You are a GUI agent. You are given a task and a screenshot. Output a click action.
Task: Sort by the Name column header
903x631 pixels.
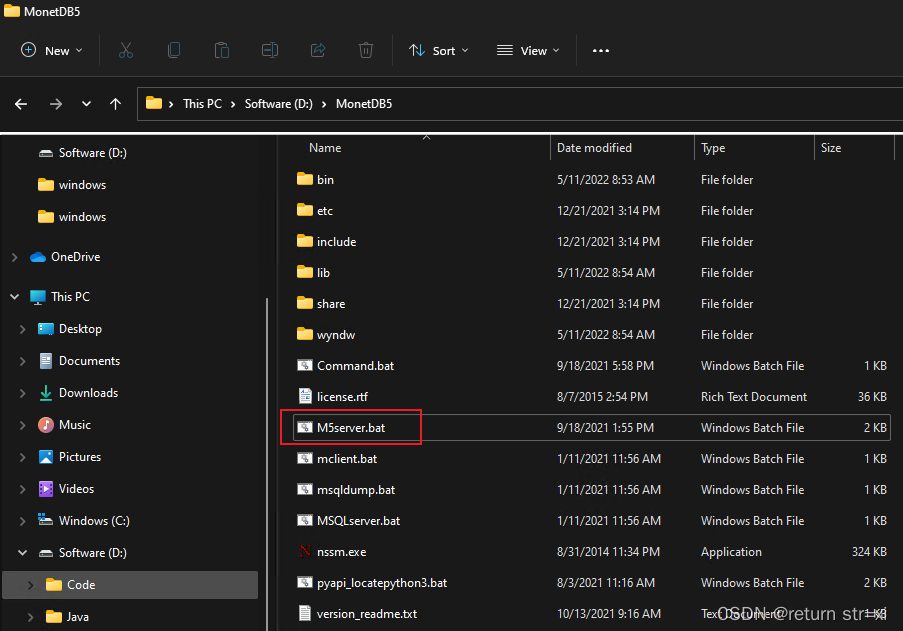point(325,148)
